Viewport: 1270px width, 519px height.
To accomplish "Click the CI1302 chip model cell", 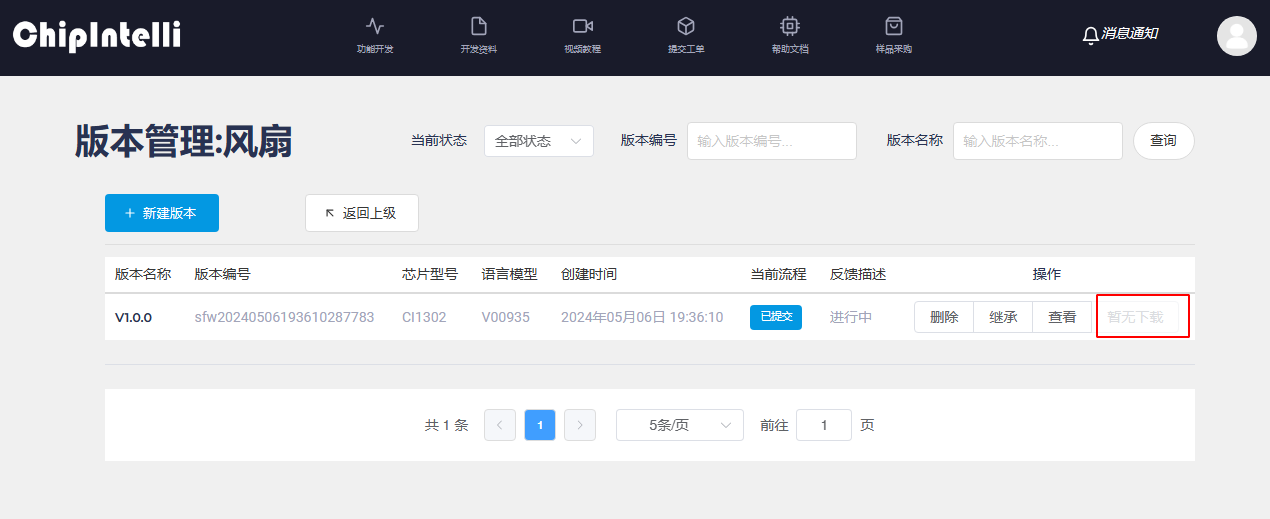I will coord(424,317).
